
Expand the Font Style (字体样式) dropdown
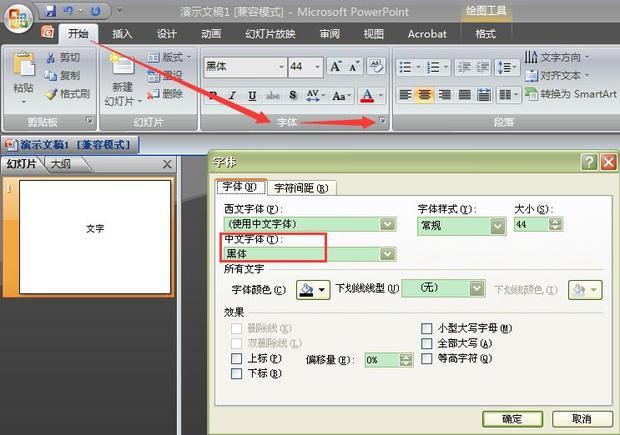[497, 225]
